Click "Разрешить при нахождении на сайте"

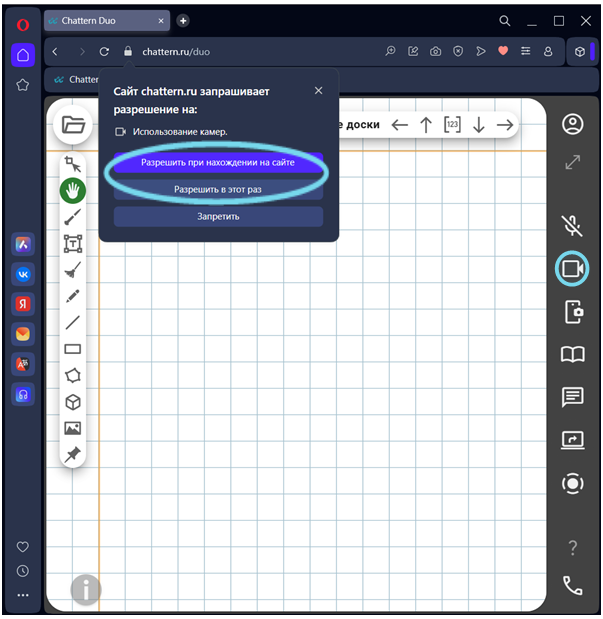(x=217, y=162)
